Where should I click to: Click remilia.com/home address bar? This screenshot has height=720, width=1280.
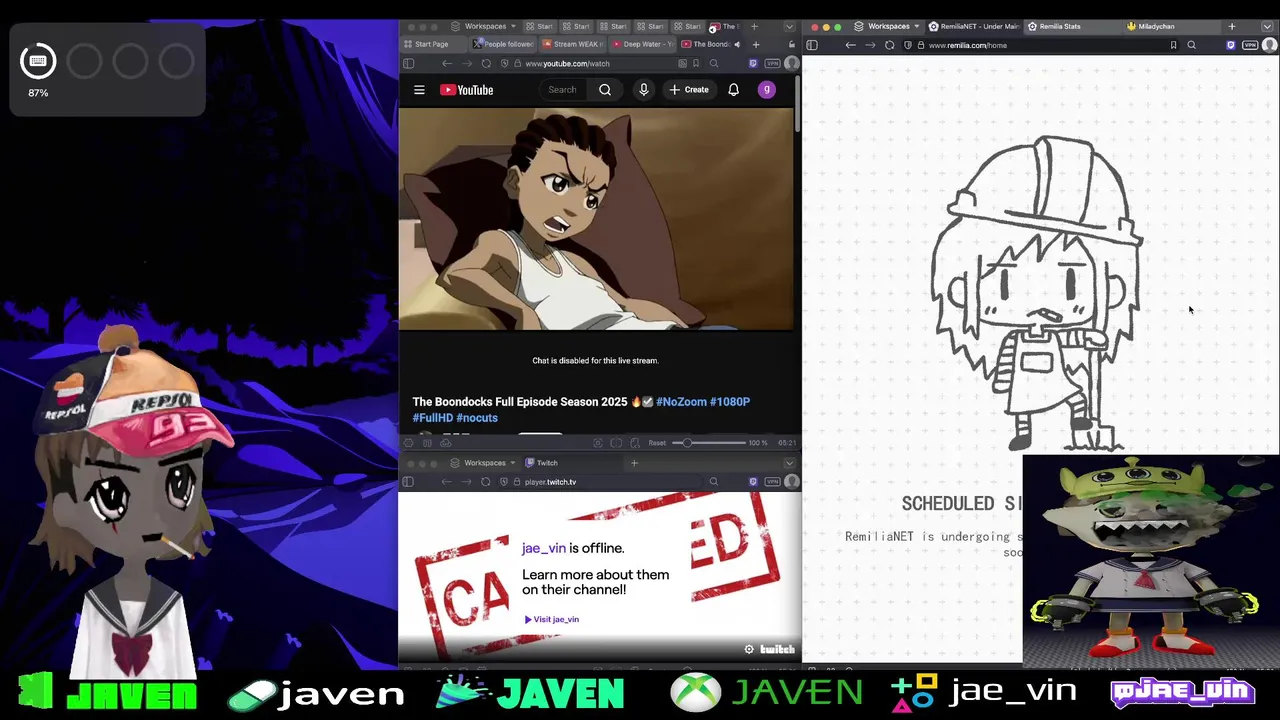point(1040,45)
